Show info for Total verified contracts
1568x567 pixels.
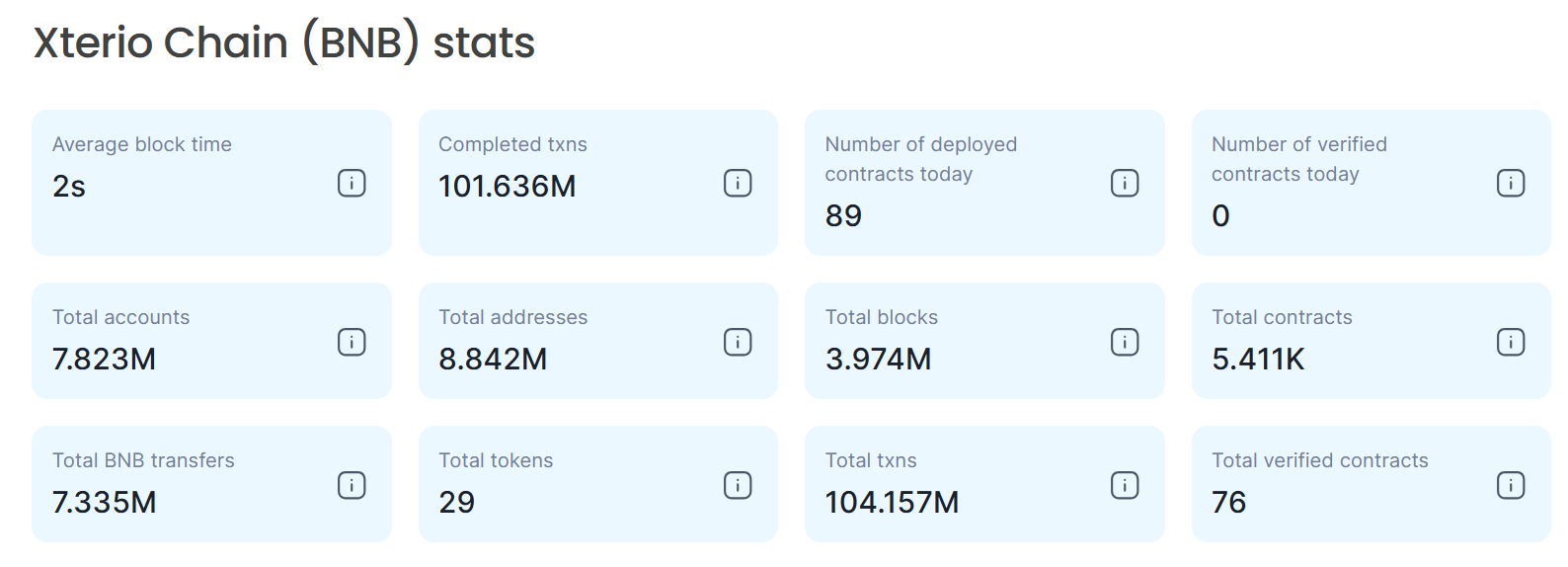(1511, 485)
